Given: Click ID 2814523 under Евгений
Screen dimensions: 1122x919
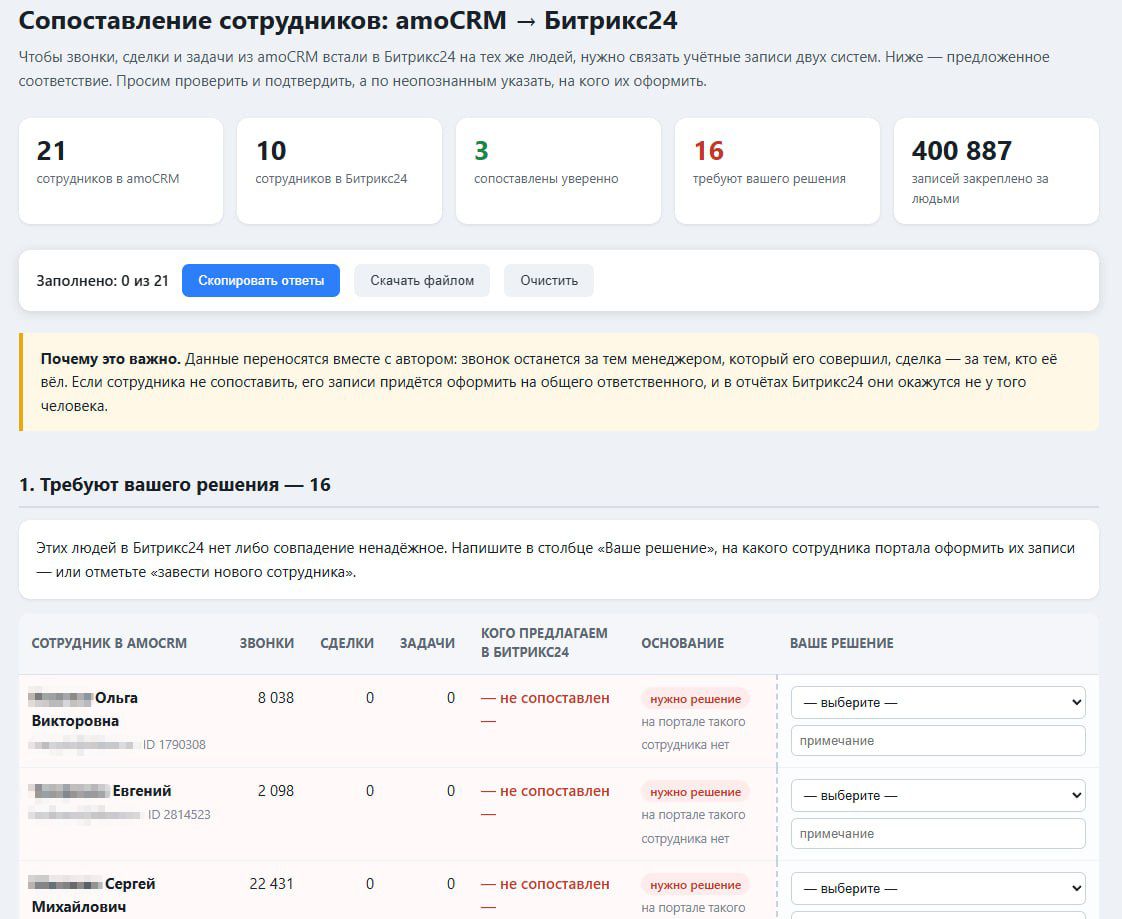Looking at the screenshot, I should pos(179,815).
